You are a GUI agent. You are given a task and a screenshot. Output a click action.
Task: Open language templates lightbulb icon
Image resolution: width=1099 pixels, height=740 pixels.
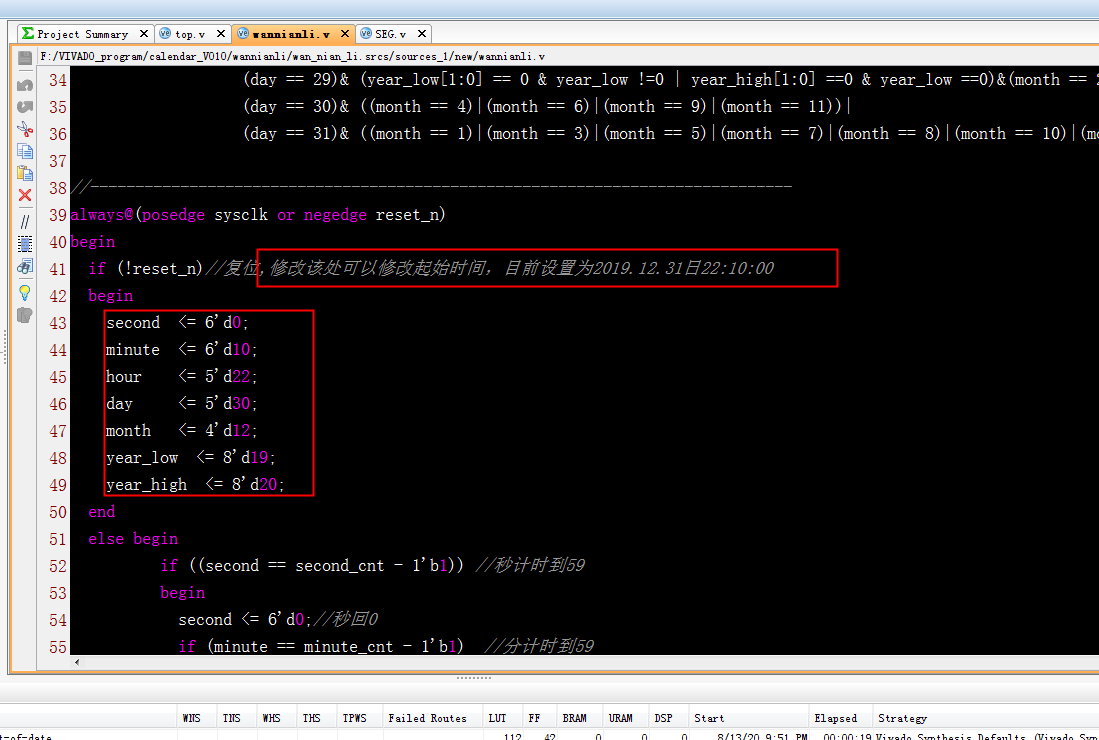pos(25,293)
